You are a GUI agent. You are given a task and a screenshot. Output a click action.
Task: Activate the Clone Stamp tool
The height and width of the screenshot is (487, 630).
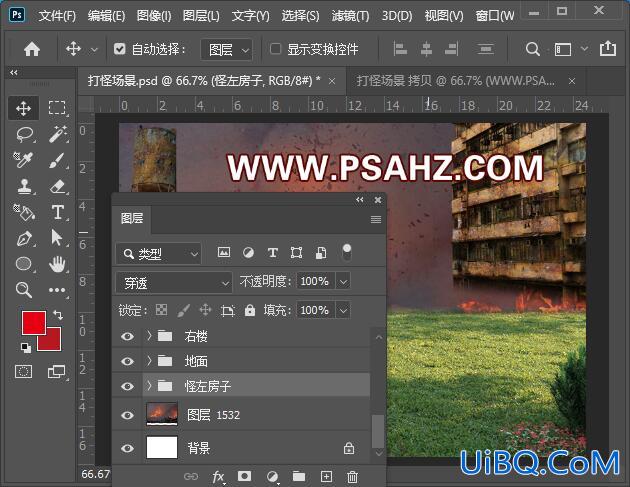(24, 186)
